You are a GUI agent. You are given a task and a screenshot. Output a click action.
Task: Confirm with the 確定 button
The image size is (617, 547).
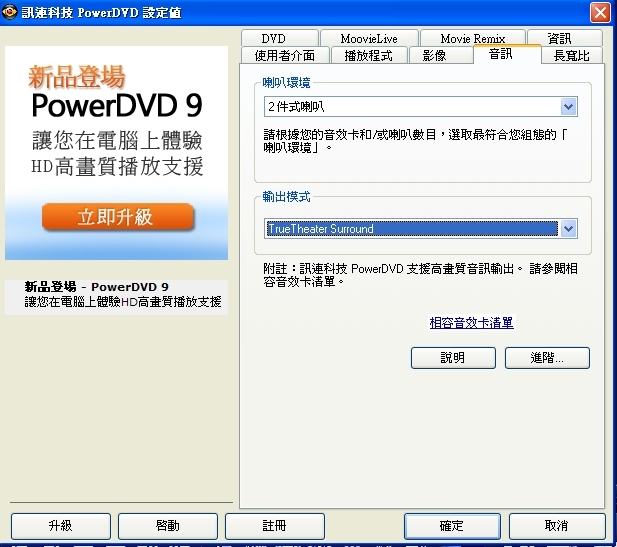click(x=452, y=526)
